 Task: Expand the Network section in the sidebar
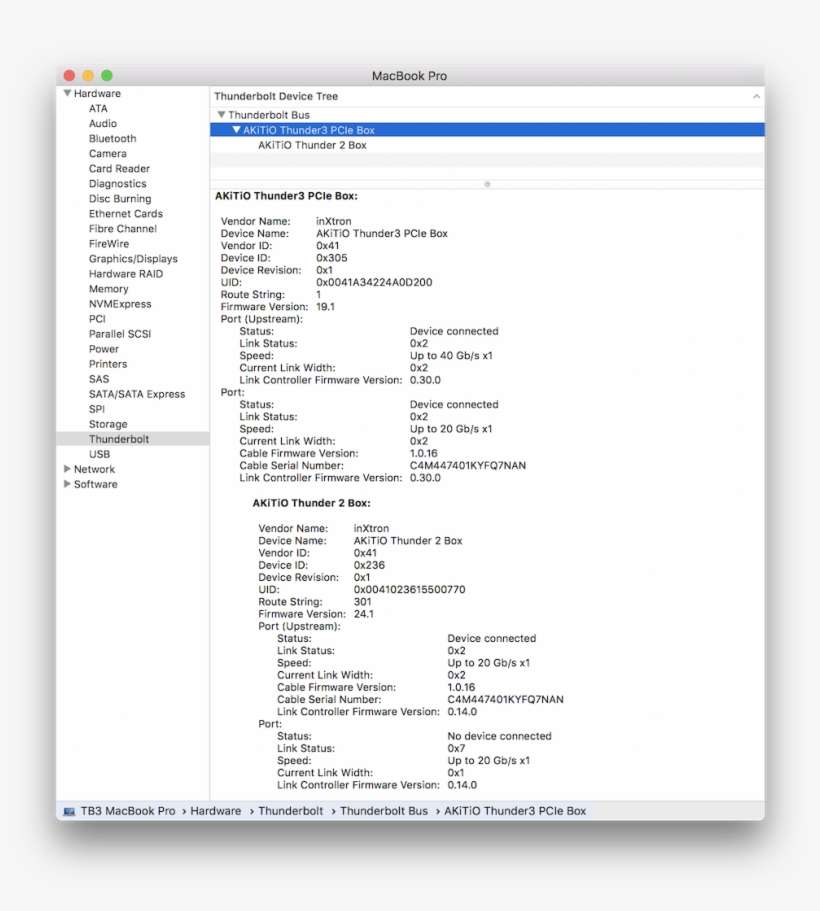[67, 469]
